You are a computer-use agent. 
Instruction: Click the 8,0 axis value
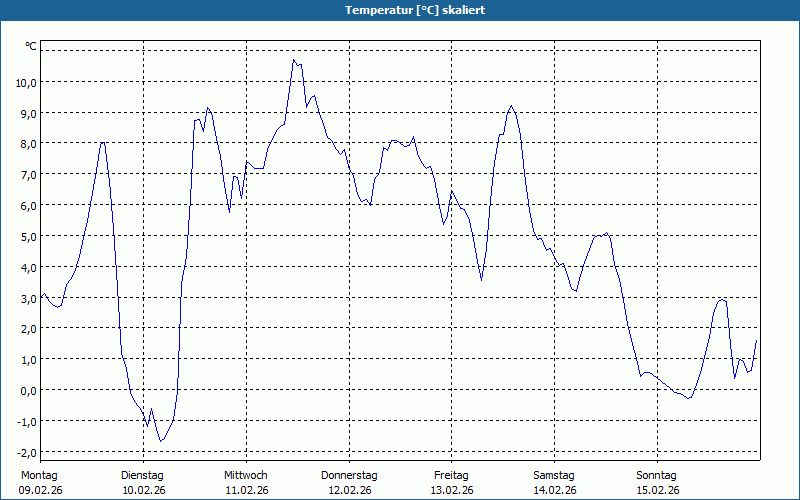pyautogui.click(x=29, y=144)
